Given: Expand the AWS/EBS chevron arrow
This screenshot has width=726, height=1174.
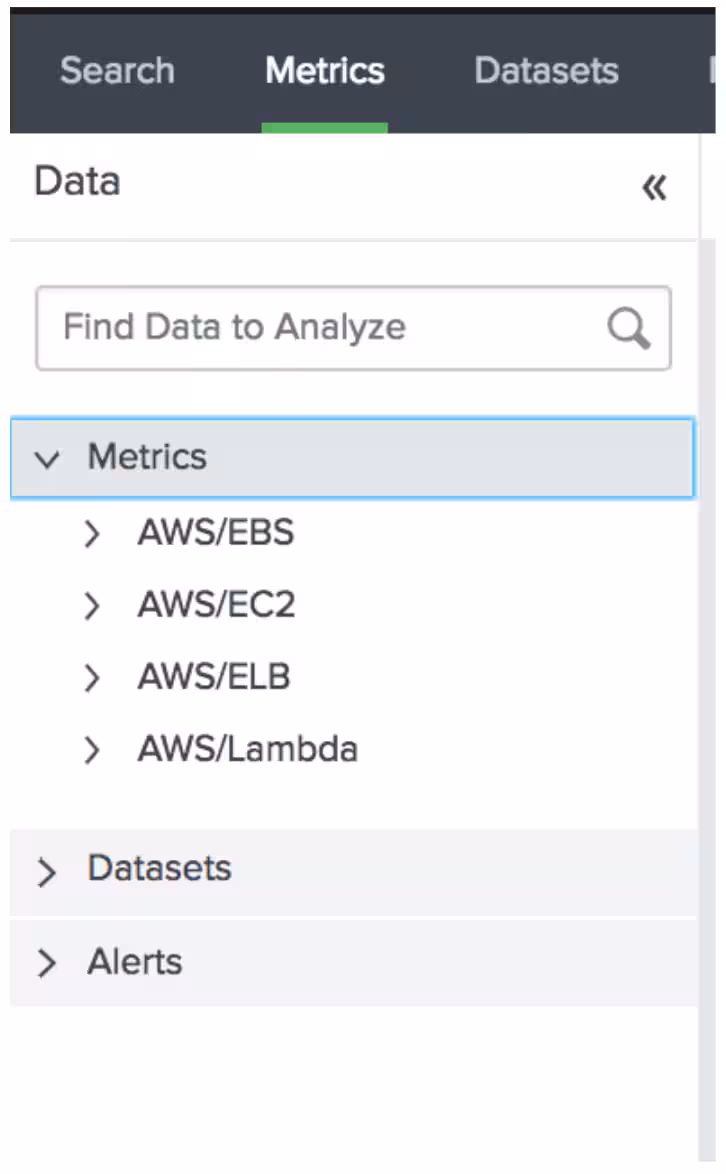Looking at the screenshot, I should click(x=92, y=534).
